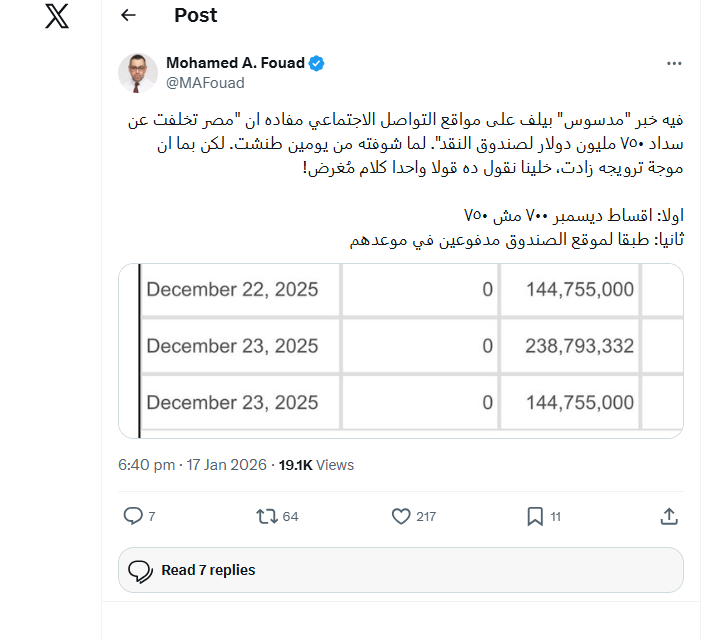The width and height of the screenshot is (721, 641).
Task: Click the 19.1K Views count
Action: (x=316, y=465)
